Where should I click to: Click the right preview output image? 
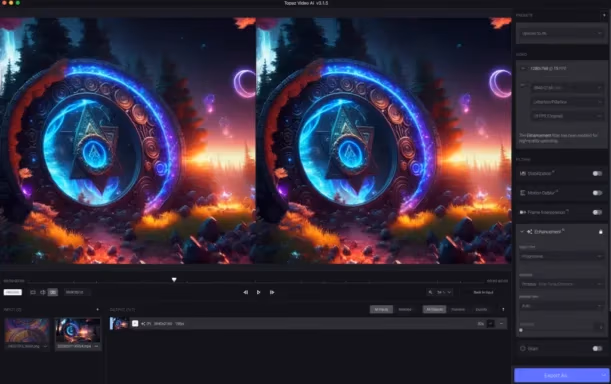point(383,141)
